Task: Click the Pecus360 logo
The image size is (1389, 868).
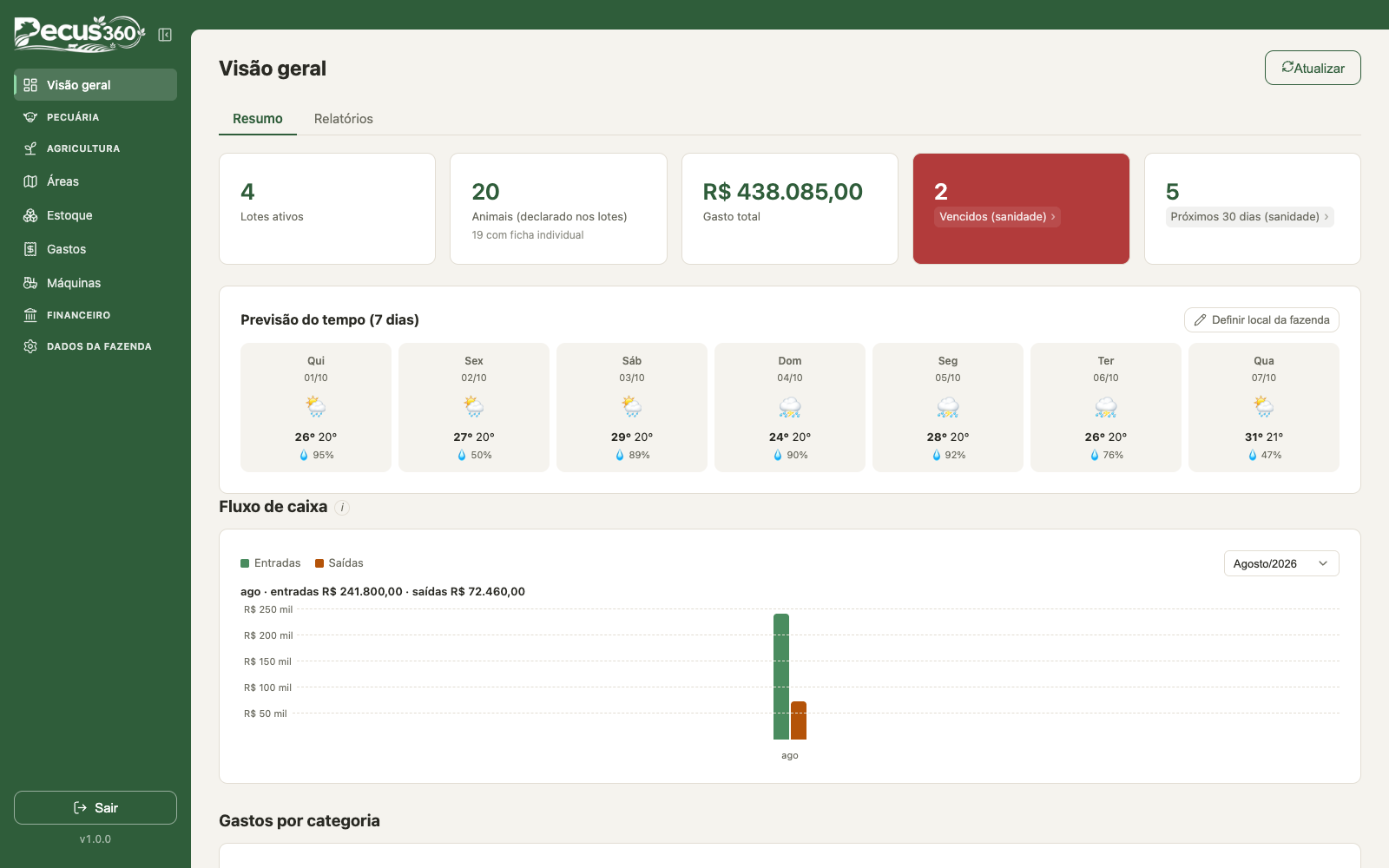Action: point(79,33)
